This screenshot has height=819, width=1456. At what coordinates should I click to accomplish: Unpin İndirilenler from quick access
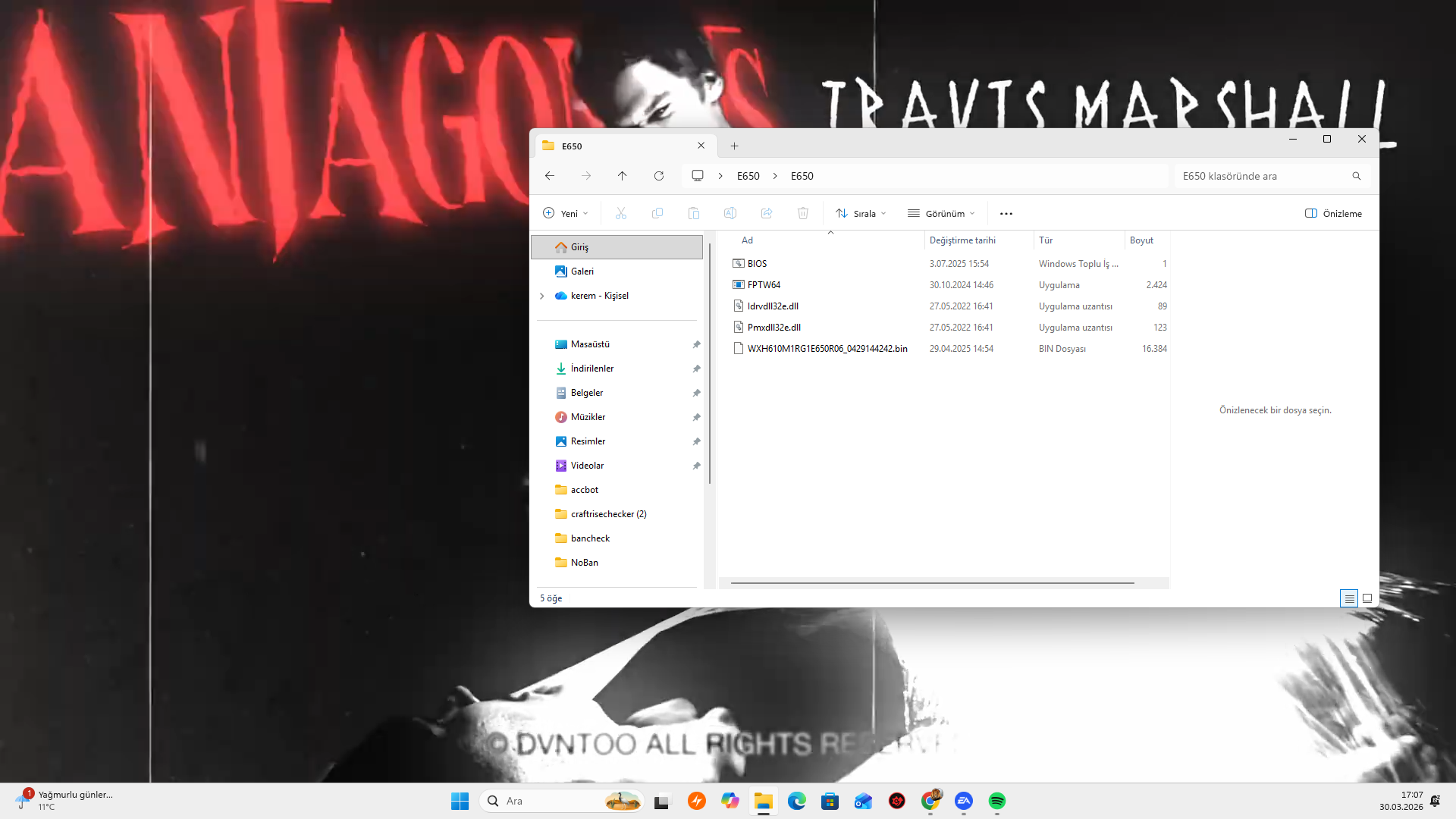[x=696, y=369]
